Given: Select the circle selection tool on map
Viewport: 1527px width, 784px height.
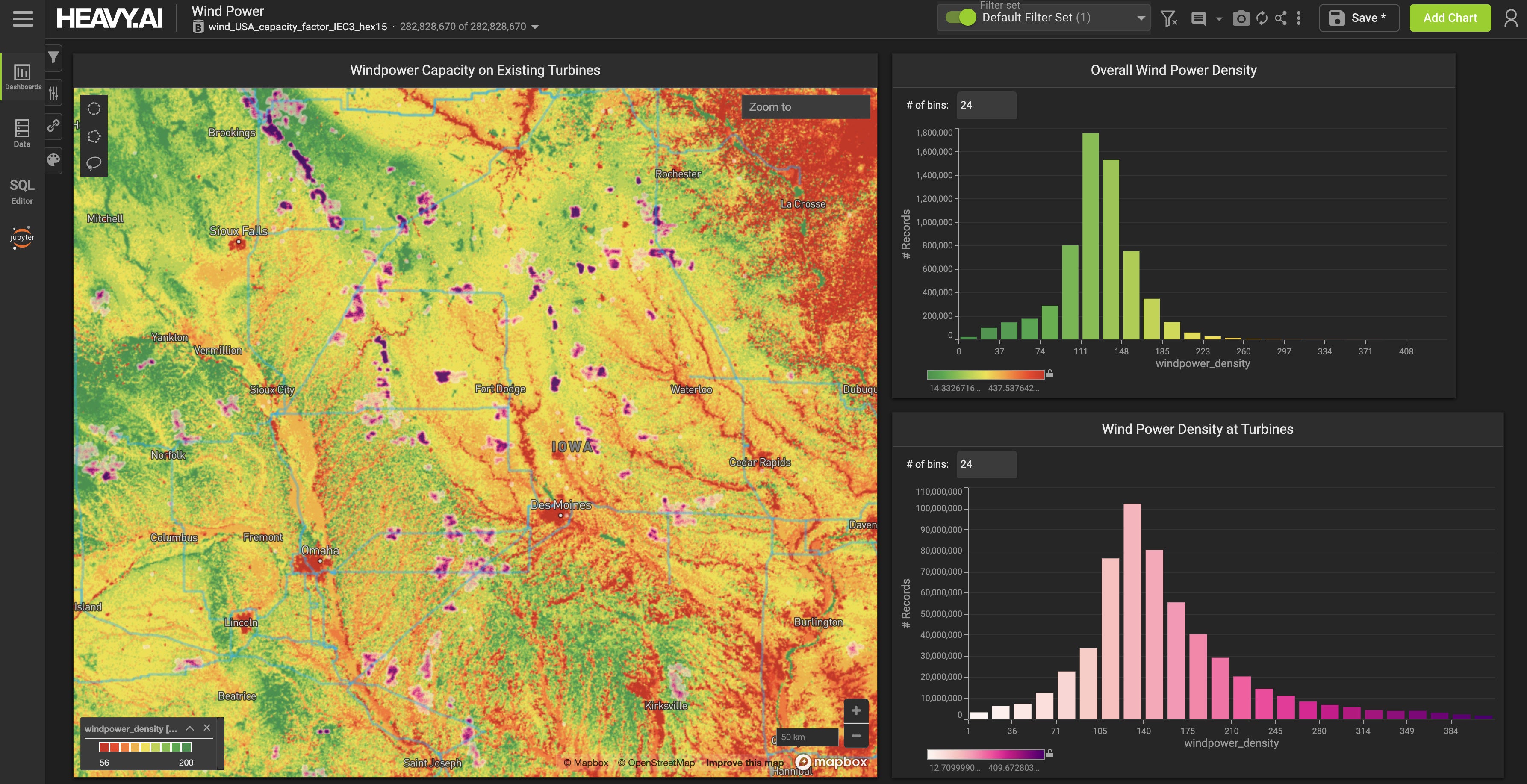Looking at the screenshot, I should (94, 109).
